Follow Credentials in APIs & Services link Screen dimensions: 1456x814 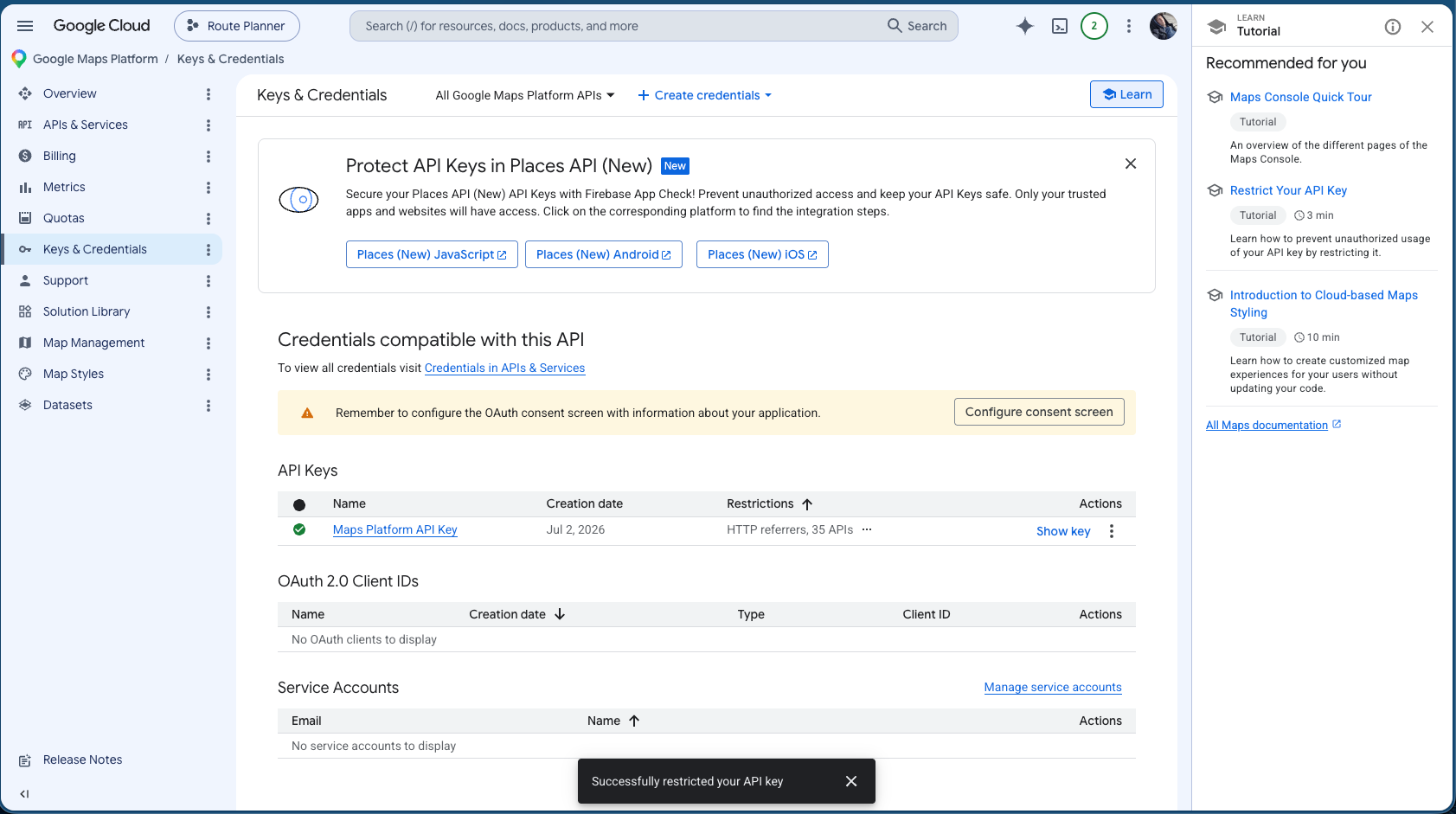(504, 368)
